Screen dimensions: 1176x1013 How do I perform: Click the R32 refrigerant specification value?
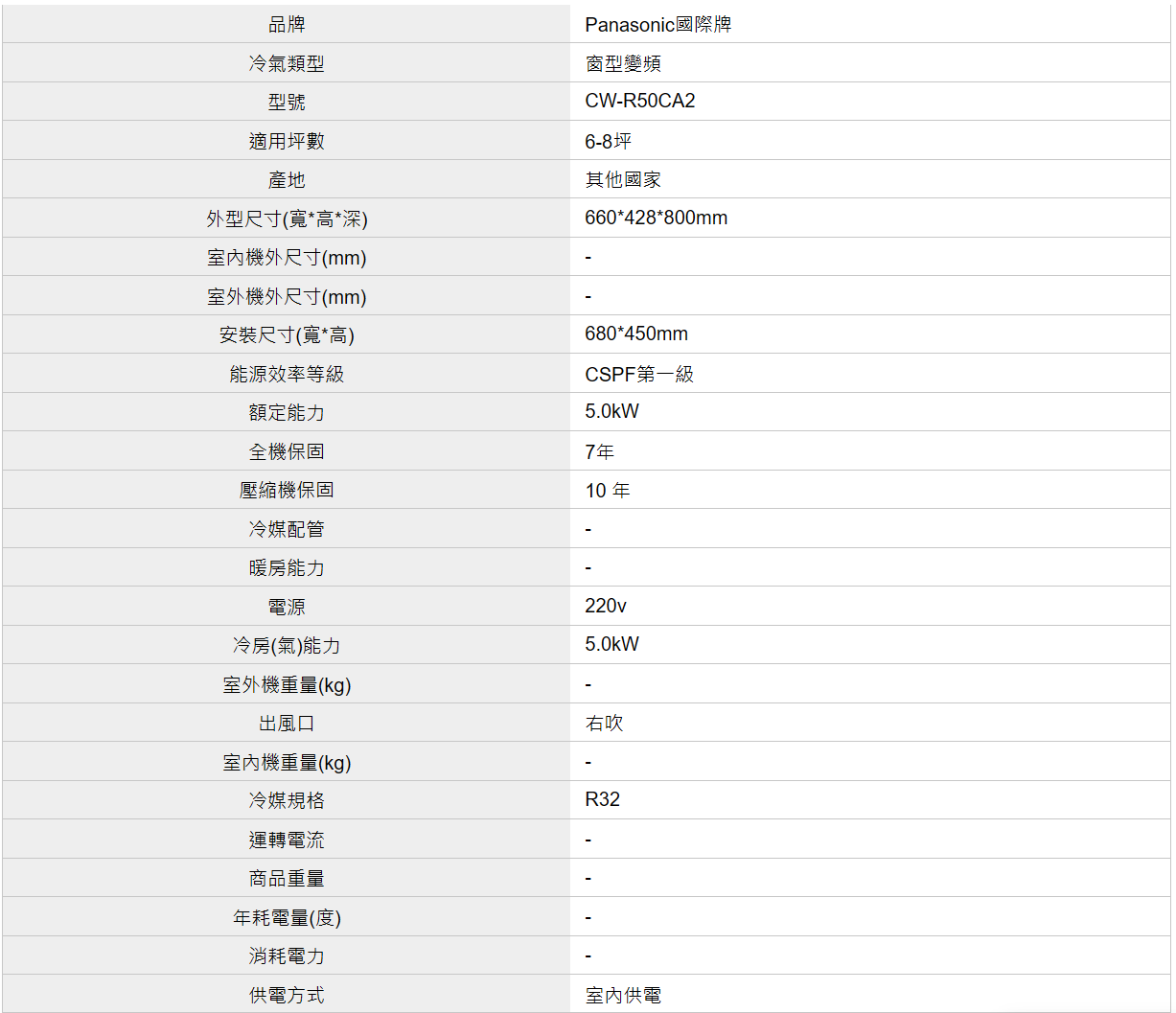click(602, 800)
